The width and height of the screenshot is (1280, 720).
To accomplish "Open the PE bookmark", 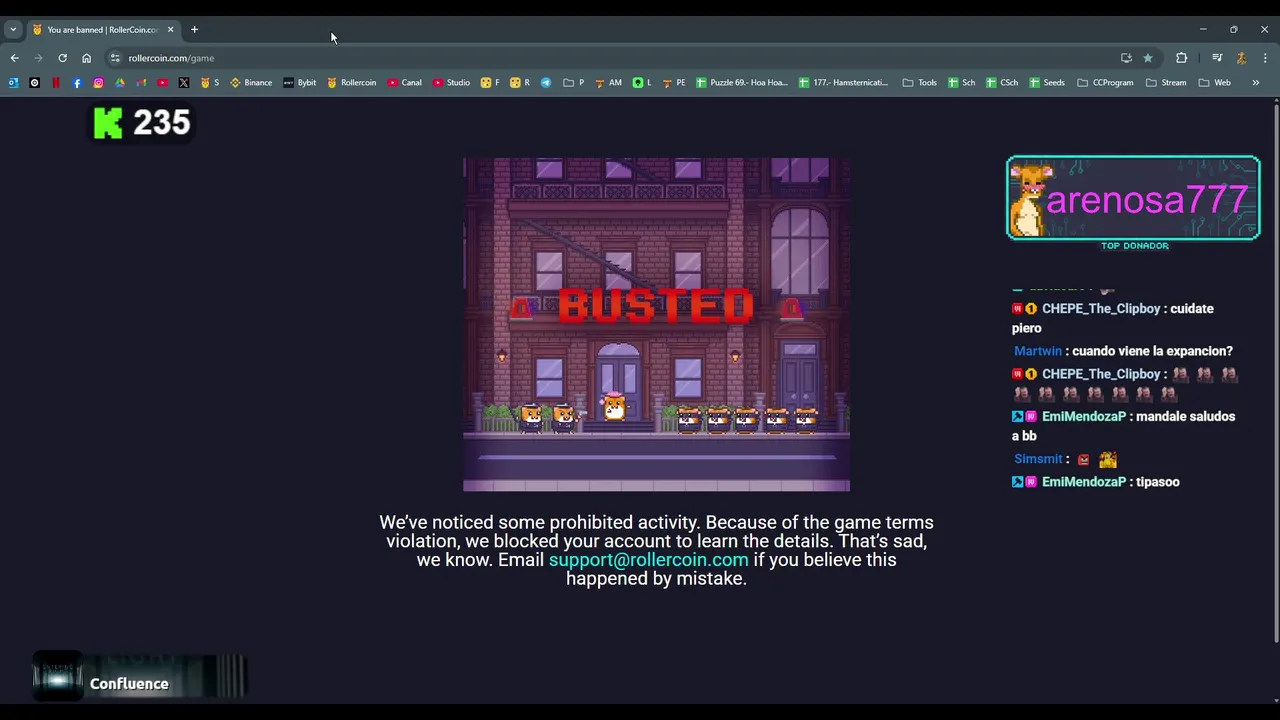I will coord(674,83).
